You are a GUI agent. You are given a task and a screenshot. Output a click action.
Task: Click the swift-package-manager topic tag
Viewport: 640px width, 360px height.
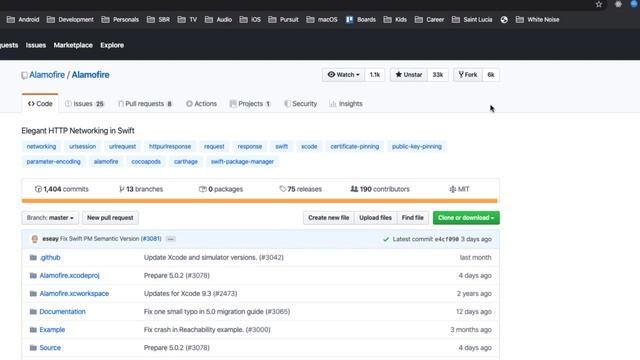pyautogui.click(x=242, y=162)
